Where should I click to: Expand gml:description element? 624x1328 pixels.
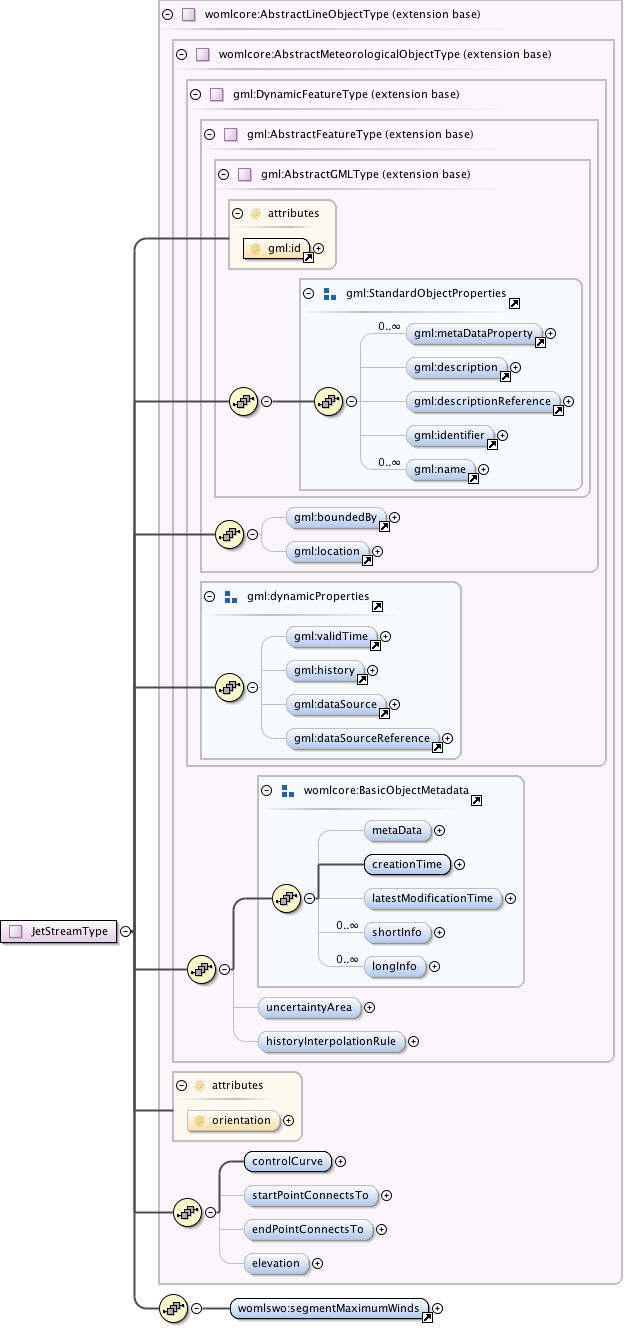point(516,368)
